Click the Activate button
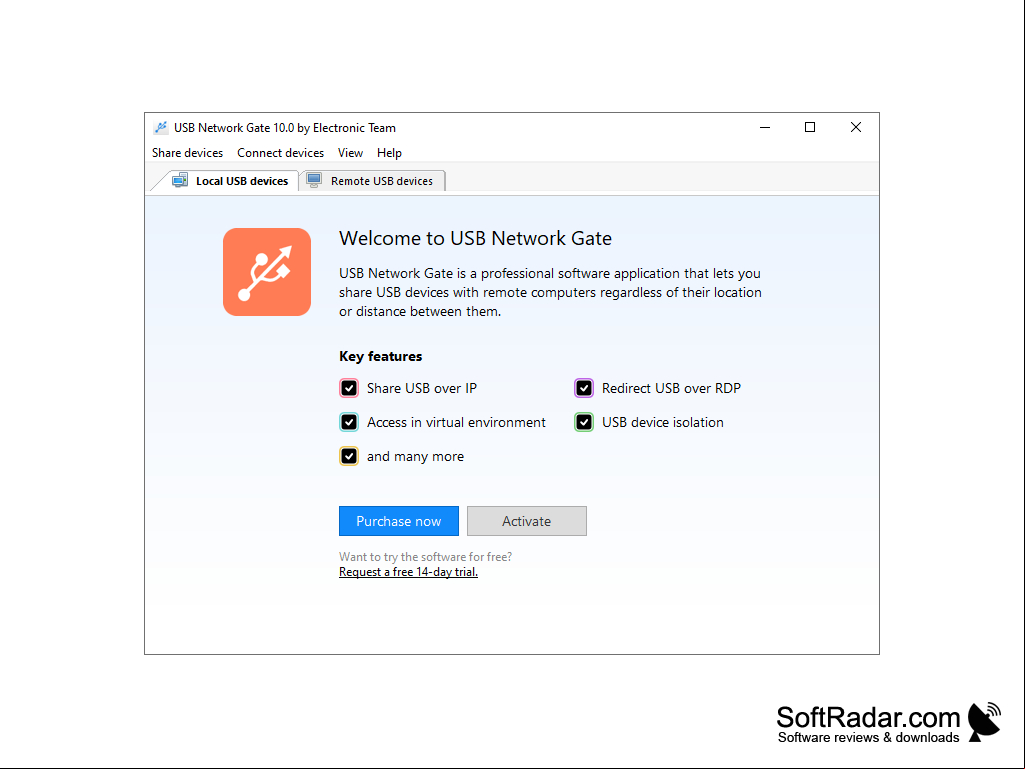Image resolution: width=1025 pixels, height=769 pixels. coord(527,521)
